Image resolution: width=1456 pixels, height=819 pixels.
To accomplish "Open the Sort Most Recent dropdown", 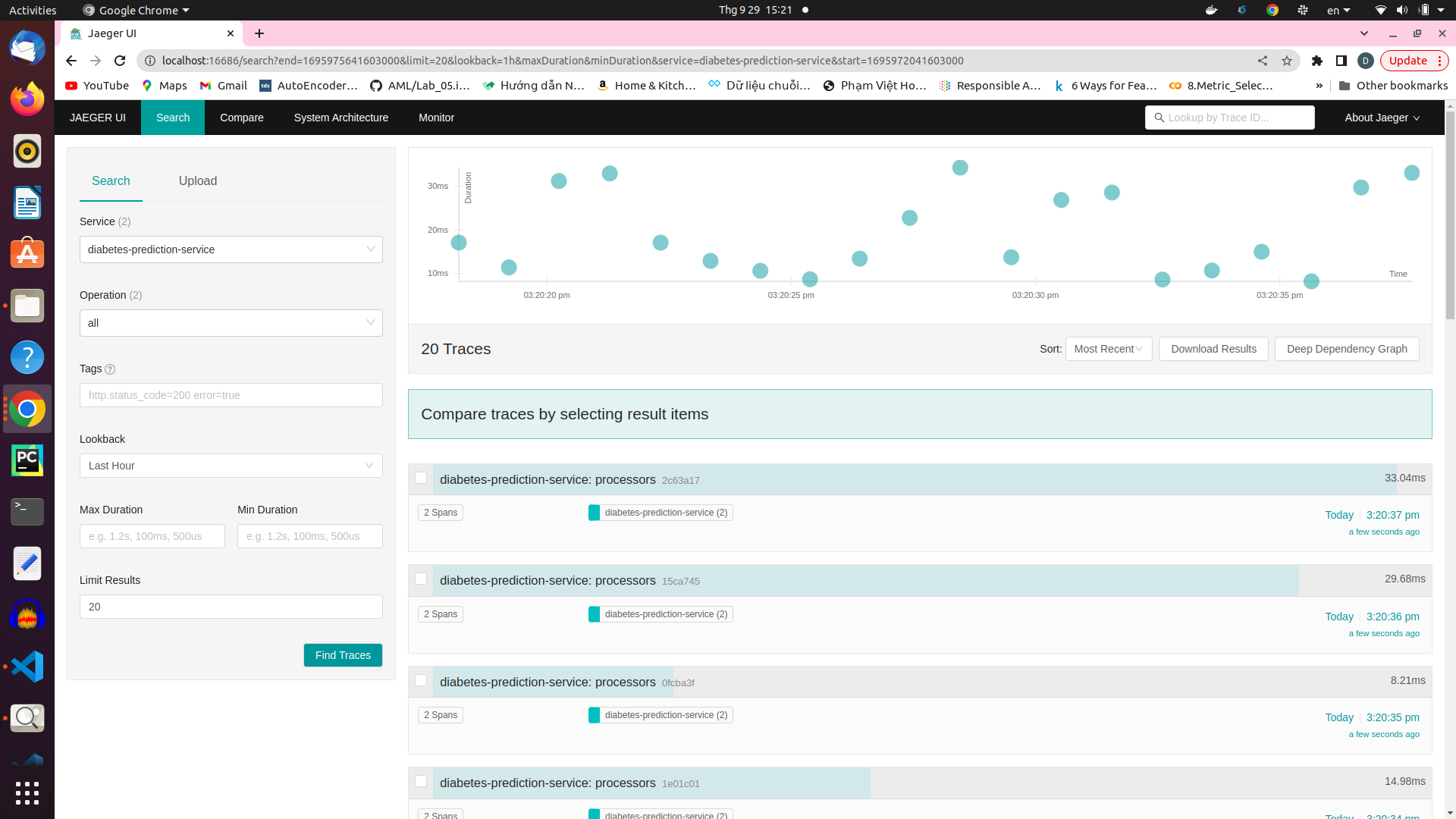I will point(1108,349).
